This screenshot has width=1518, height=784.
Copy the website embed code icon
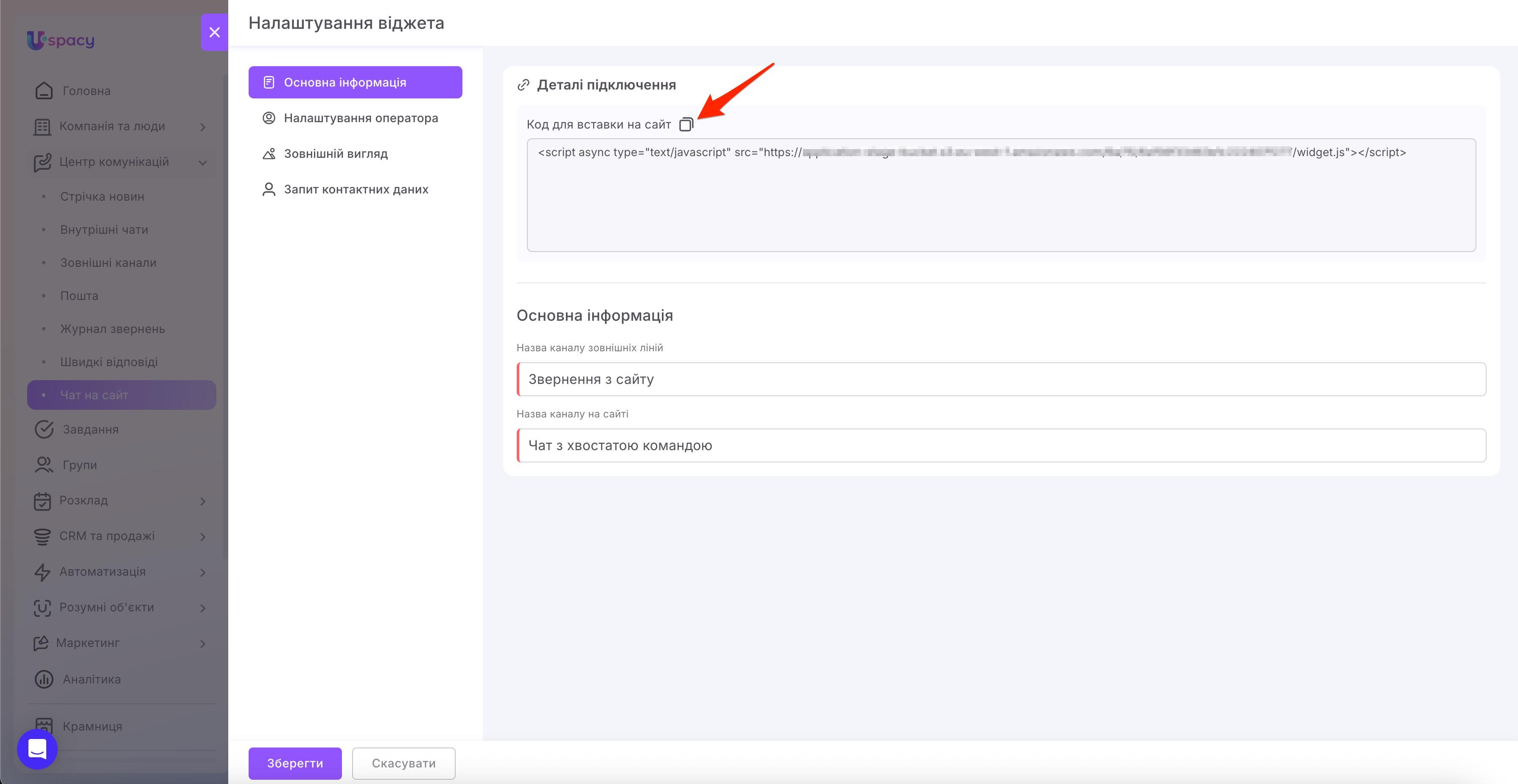[686, 124]
